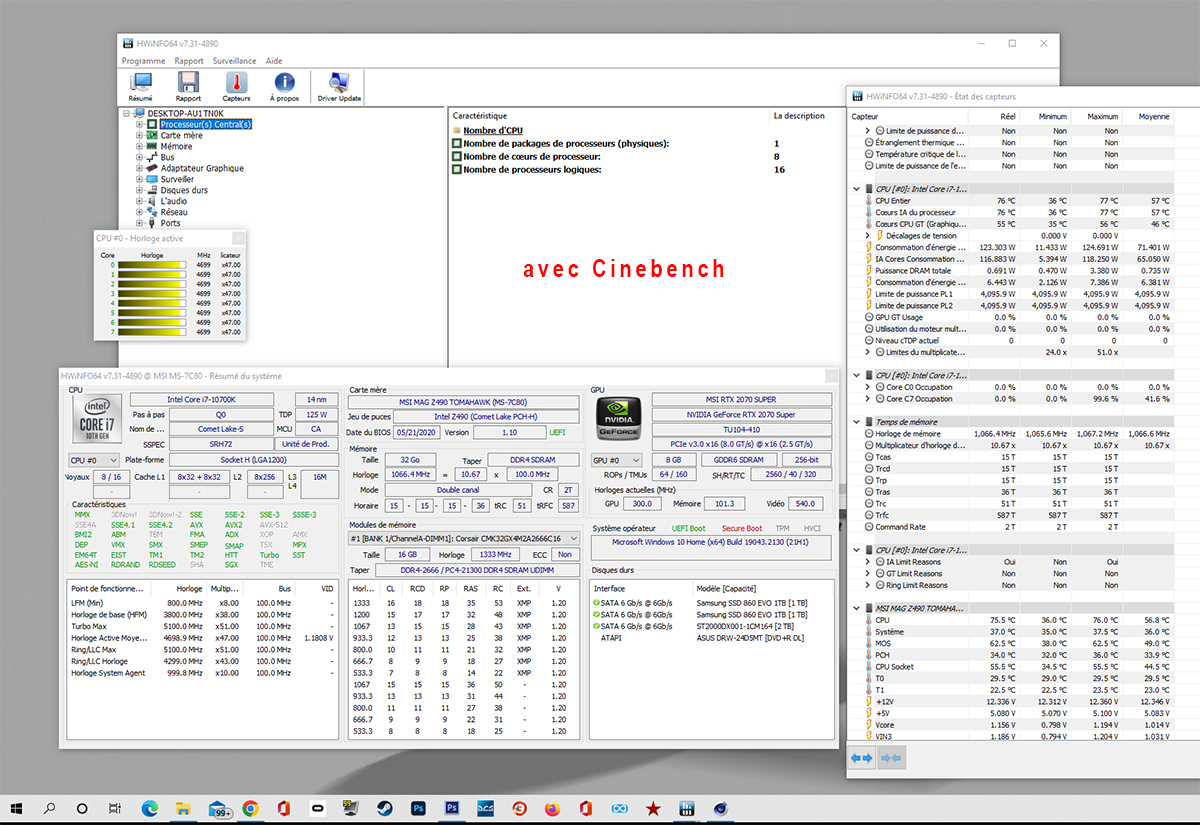Image resolution: width=1200 pixels, height=825 pixels.
Task: Select the Réseau tree item
Action: [x=173, y=212]
